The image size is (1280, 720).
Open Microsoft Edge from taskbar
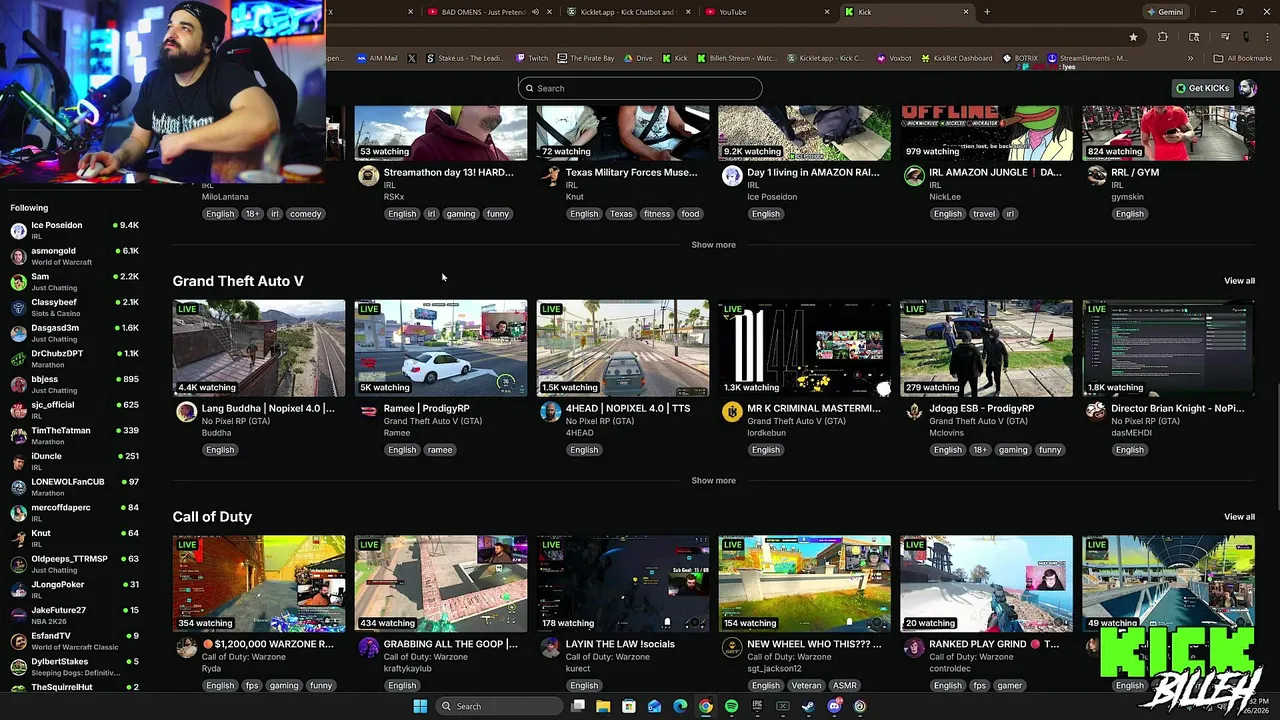pyautogui.click(x=680, y=706)
